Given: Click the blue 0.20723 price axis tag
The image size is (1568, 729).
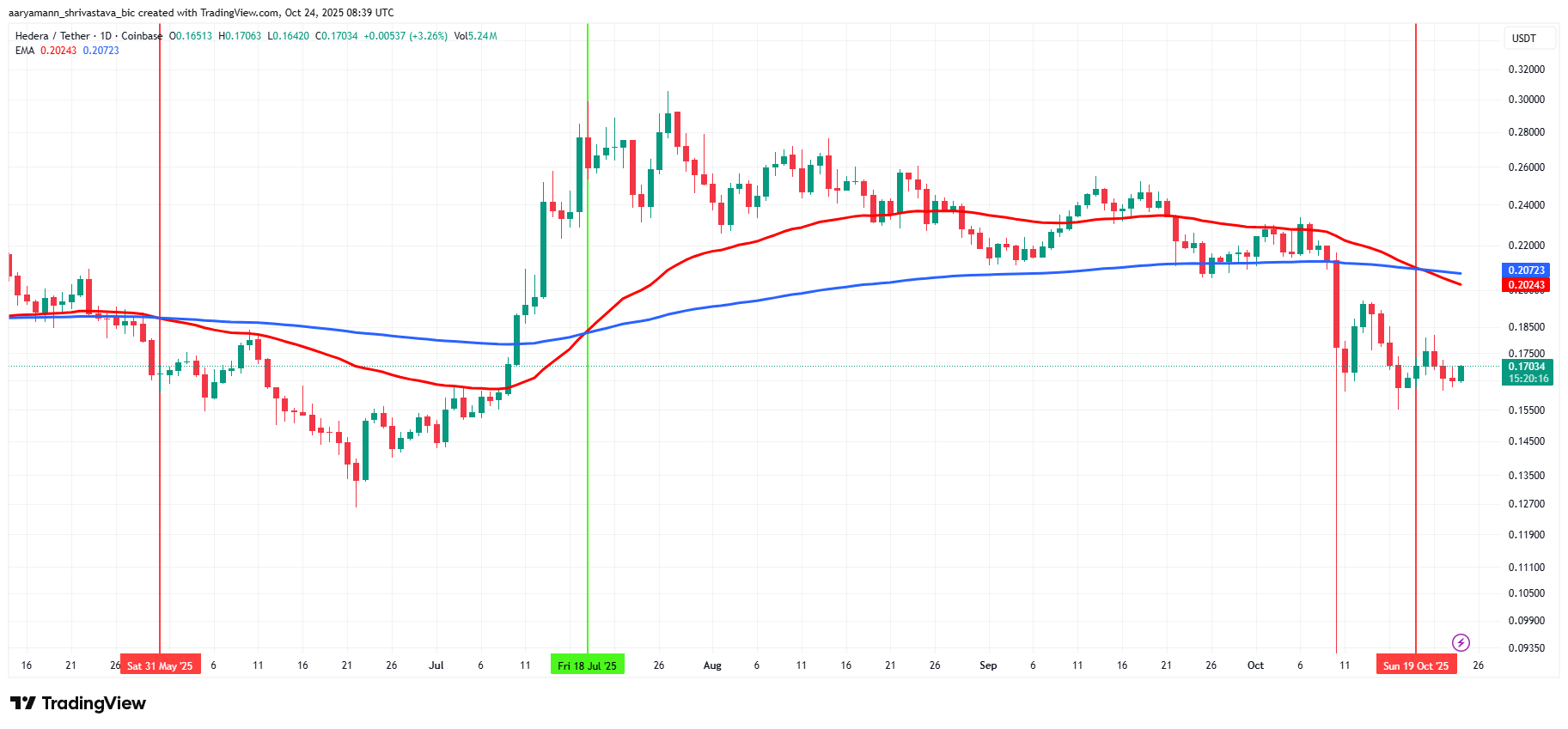Looking at the screenshot, I should coord(1526,270).
